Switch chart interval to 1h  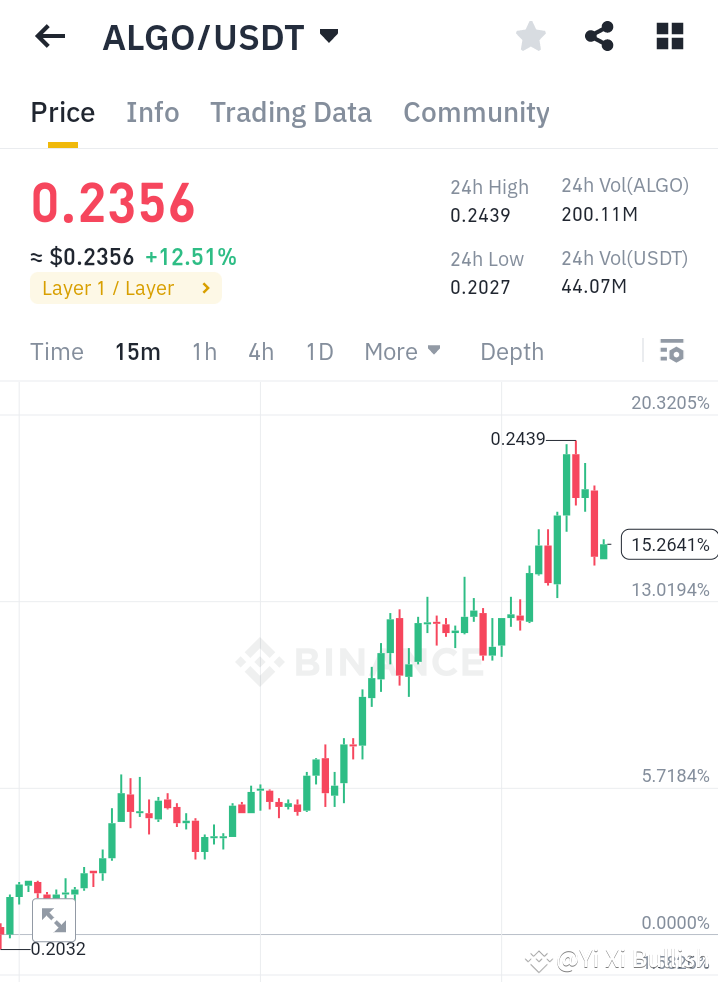click(x=204, y=351)
